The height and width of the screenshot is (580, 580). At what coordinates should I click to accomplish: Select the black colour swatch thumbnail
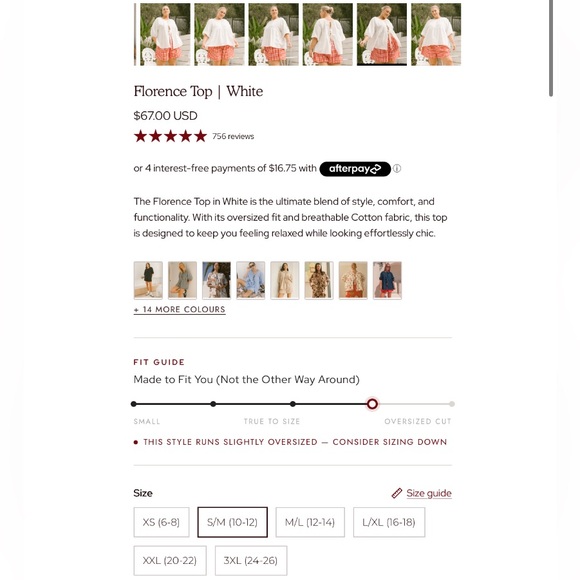click(148, 280)
